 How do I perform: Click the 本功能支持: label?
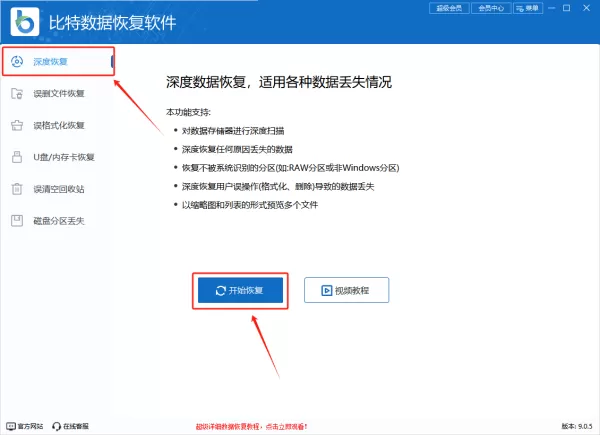pos(188,112)
